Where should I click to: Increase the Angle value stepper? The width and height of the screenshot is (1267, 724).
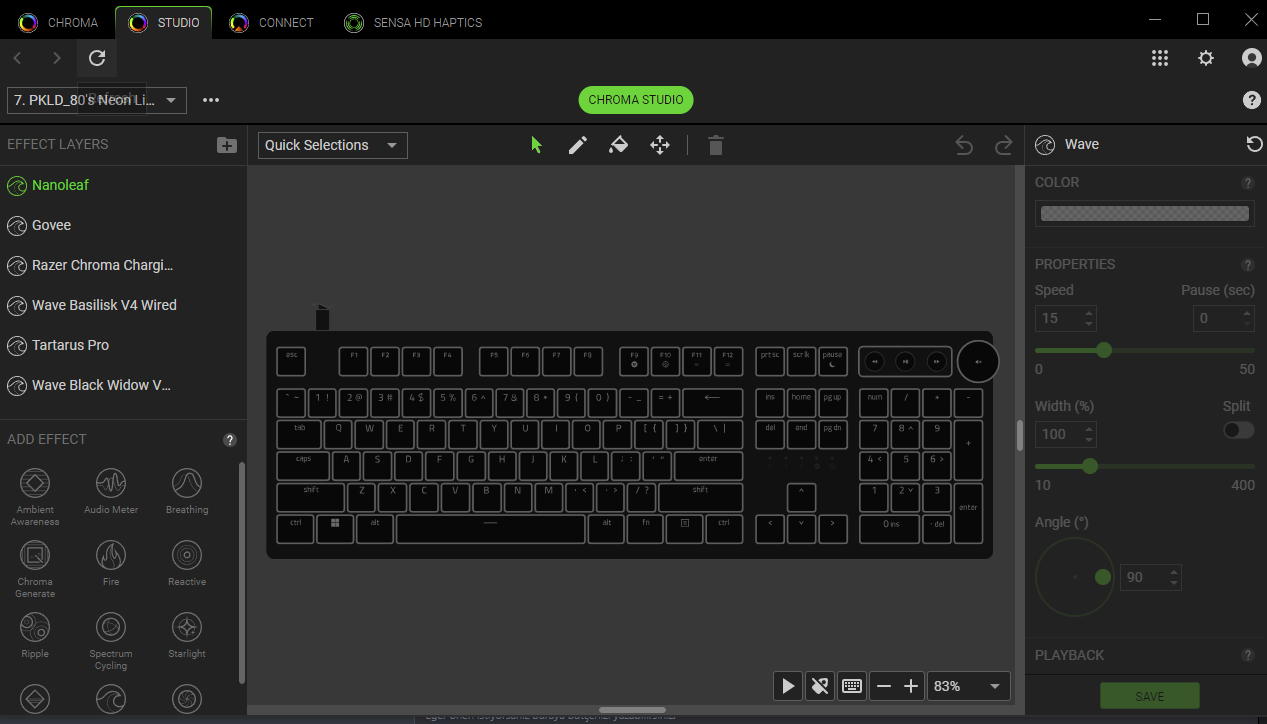point(1174,571)
